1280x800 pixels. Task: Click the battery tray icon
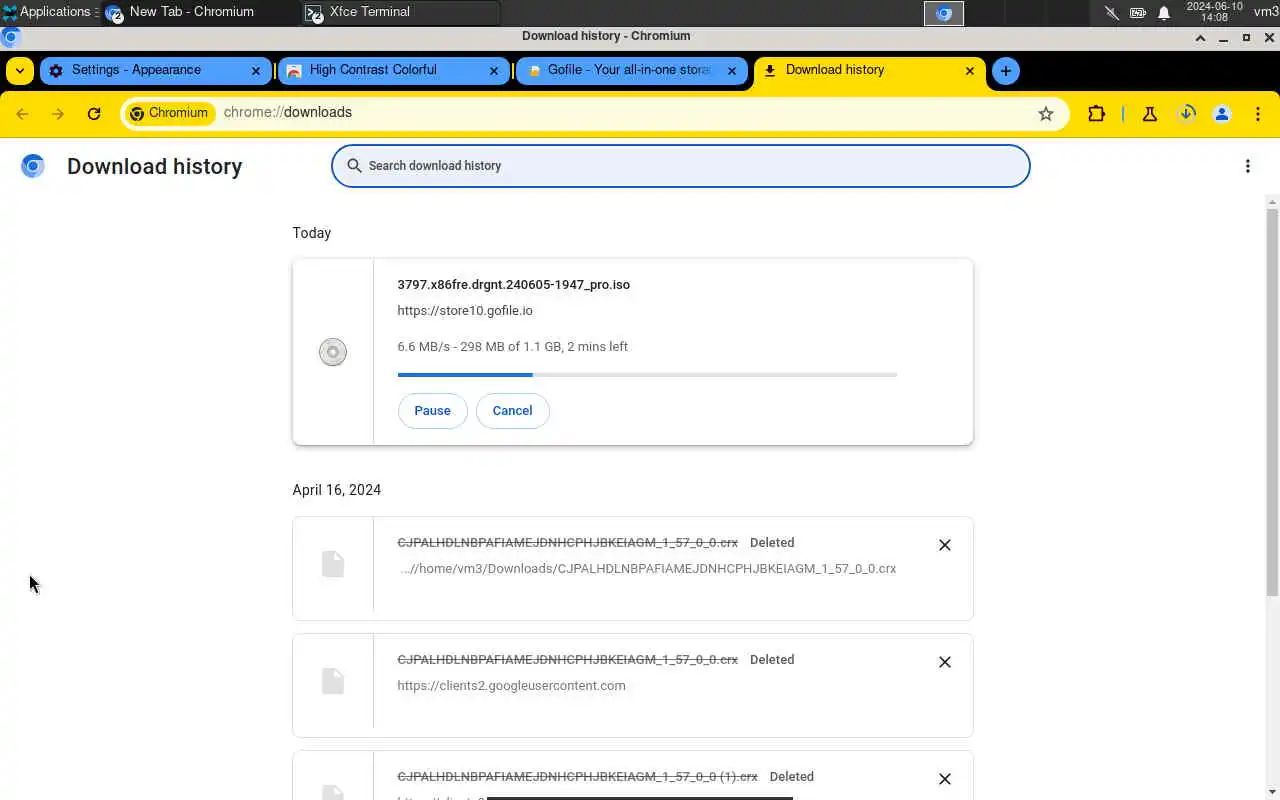(1138, 13)
